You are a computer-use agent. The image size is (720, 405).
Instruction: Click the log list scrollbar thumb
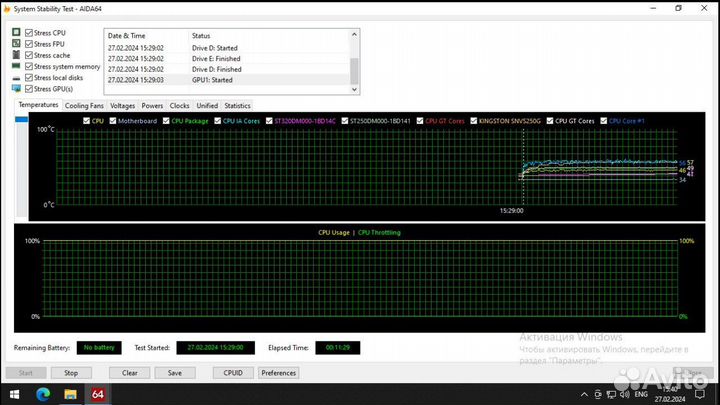coord(354,71)
